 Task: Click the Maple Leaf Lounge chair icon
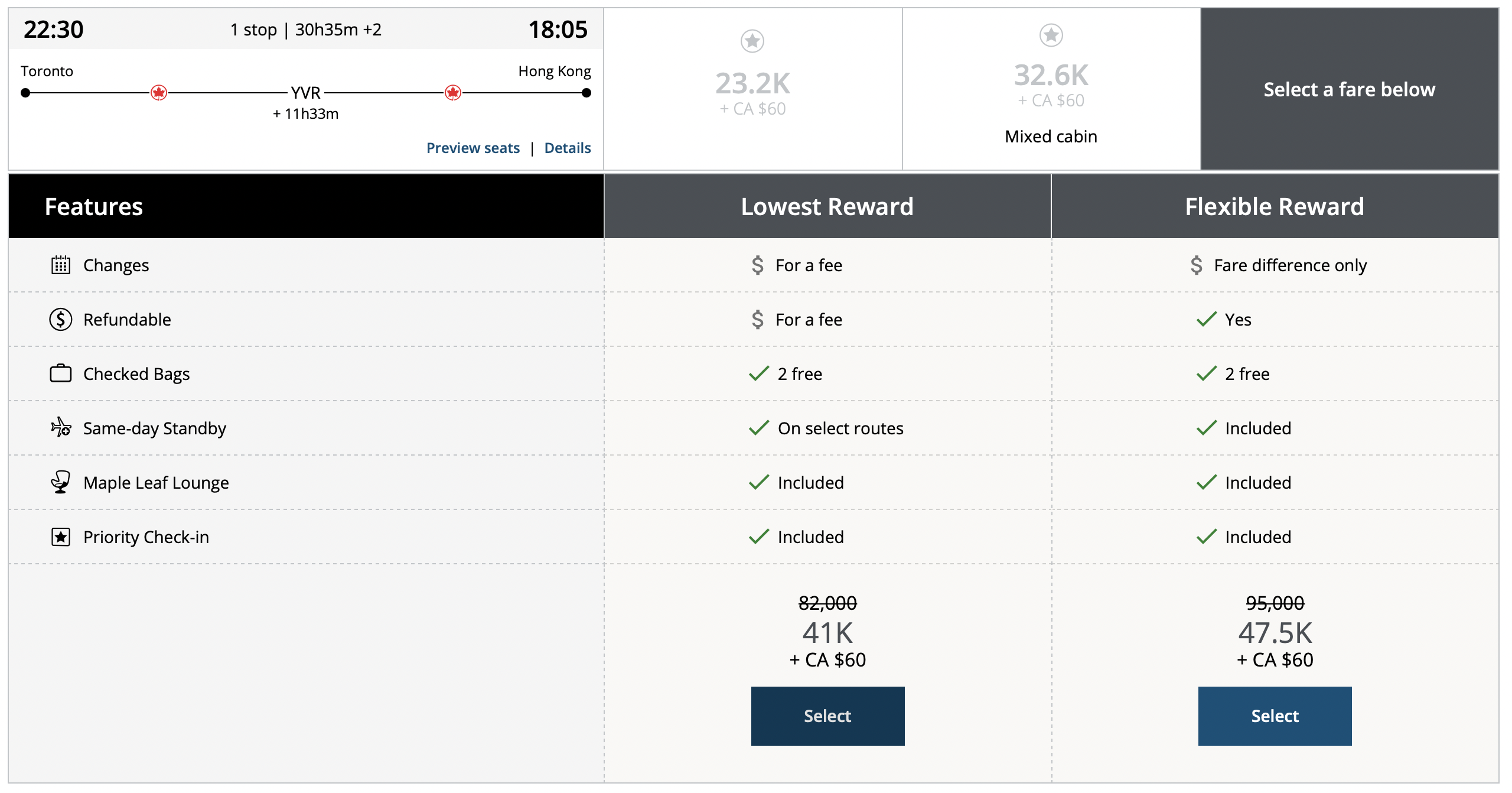click(x=60, y=482)
